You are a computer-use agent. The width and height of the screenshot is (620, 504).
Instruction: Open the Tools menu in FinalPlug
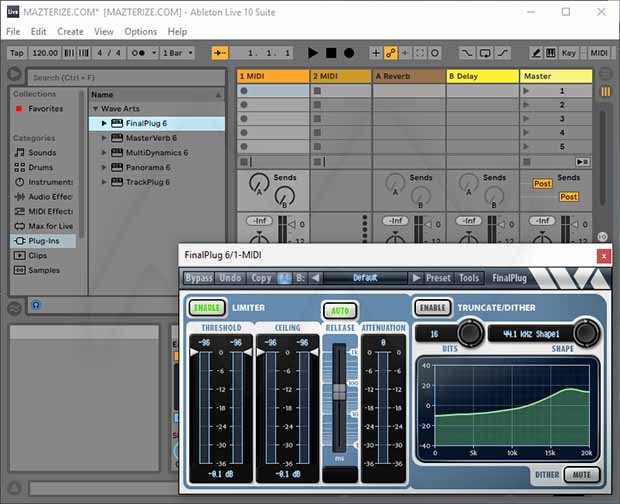[x=469, y=278]
